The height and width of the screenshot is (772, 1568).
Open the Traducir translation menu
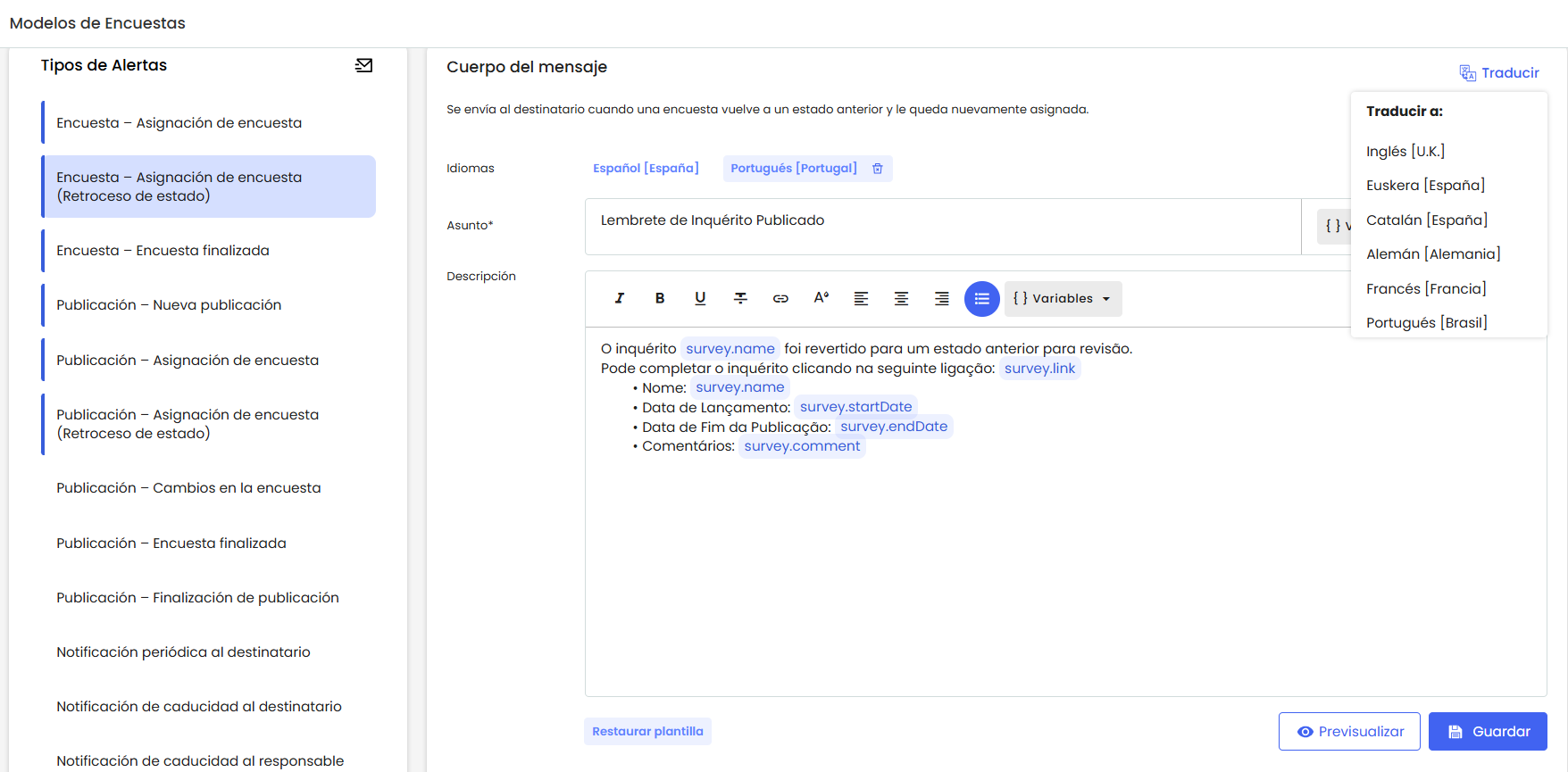tap(1499, 73)
